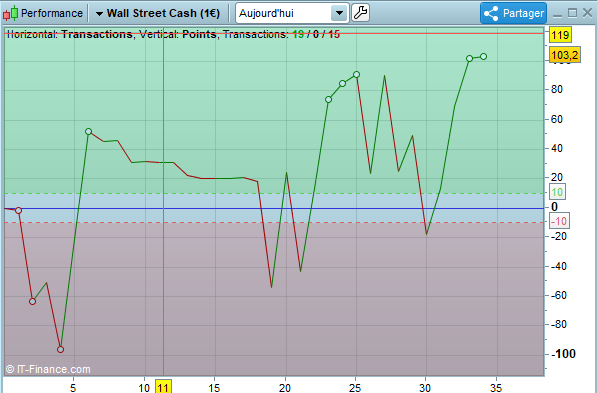
Task: Click the last green data point circle
Action: click(x=484, y=57)
